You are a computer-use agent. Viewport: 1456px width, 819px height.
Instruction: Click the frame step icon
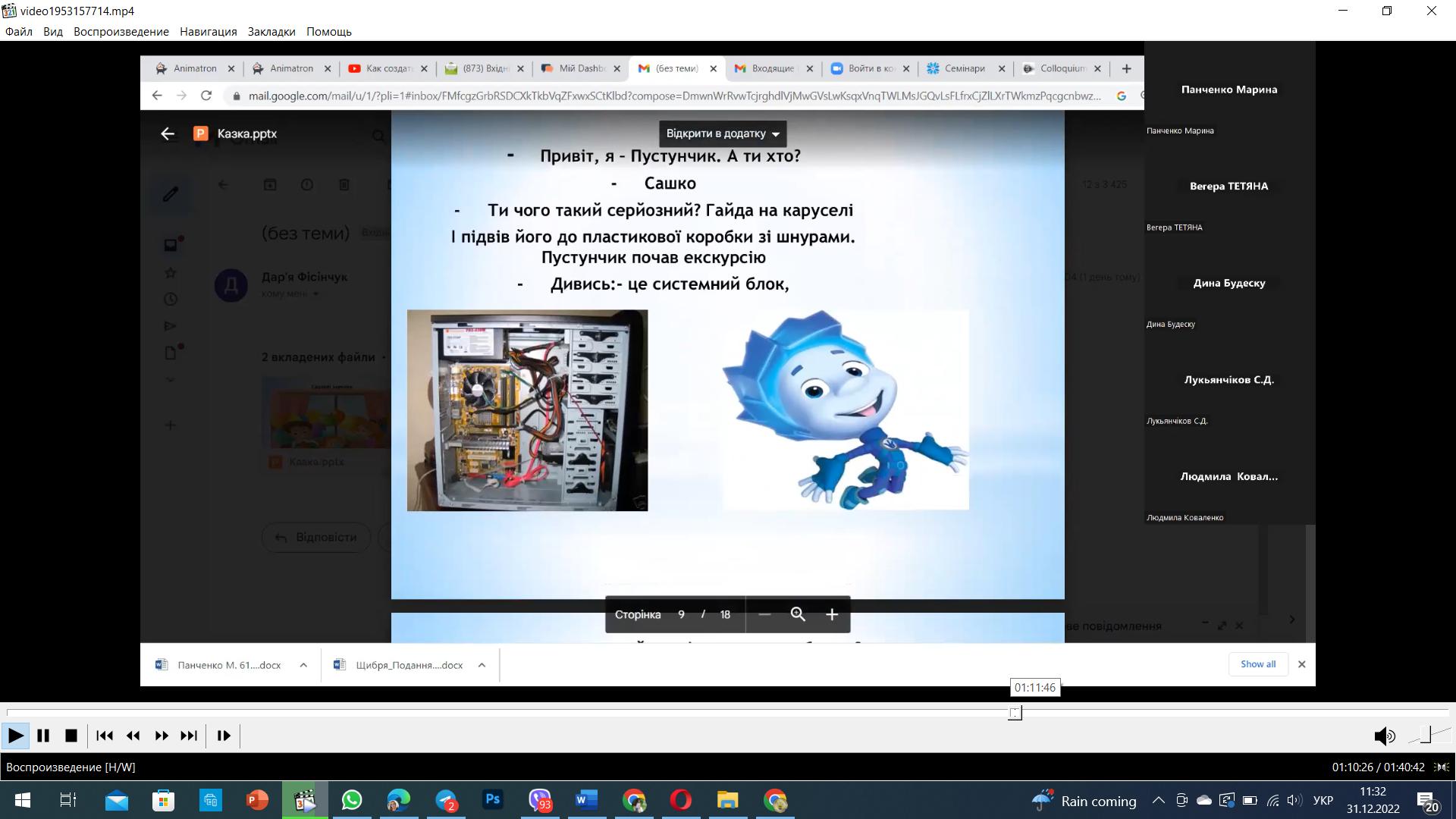point(224,736)
